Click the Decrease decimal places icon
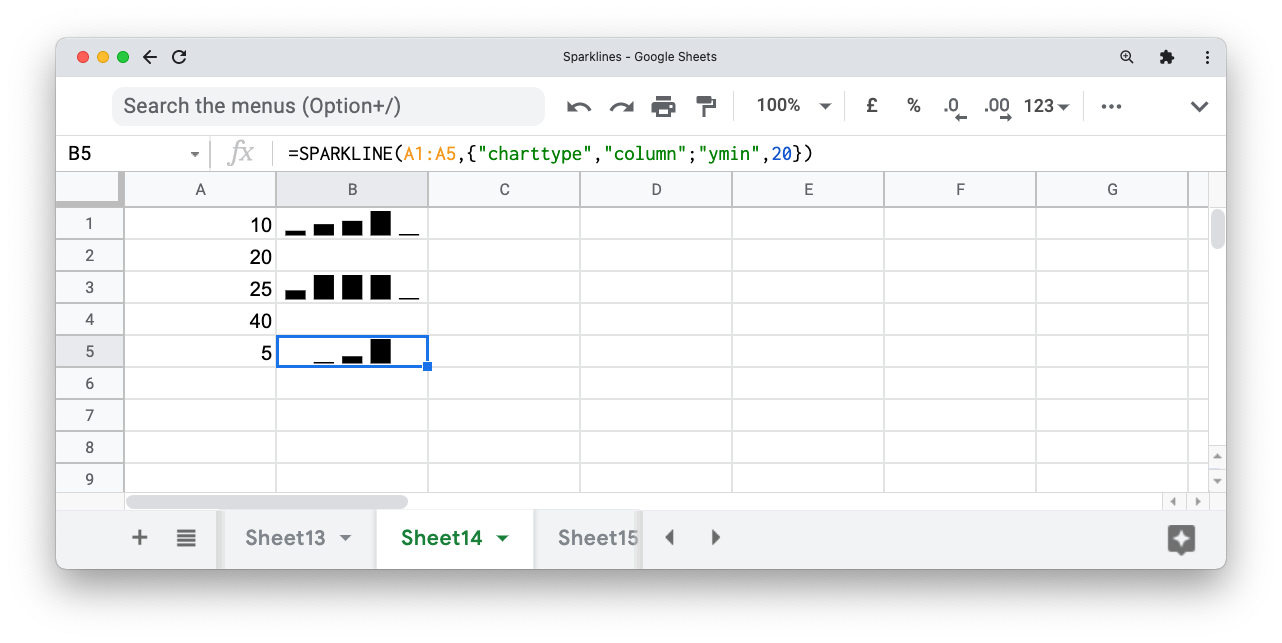This screenshot has height=643, width=1282. [x=953, y=105]
